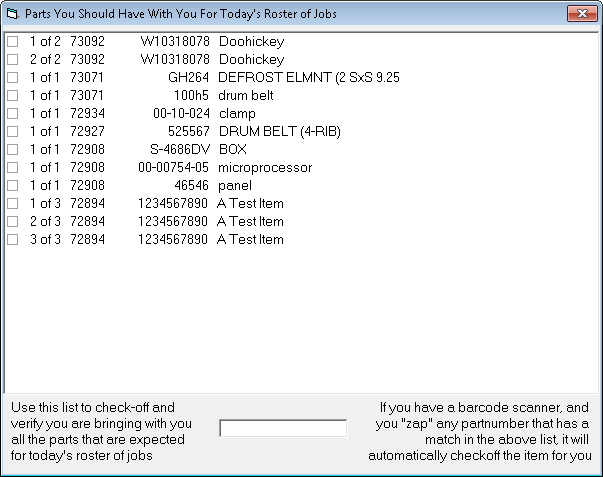Open the window icon system menu
The height and width of the screenshot is (477, 603).
tap(11, 13)
